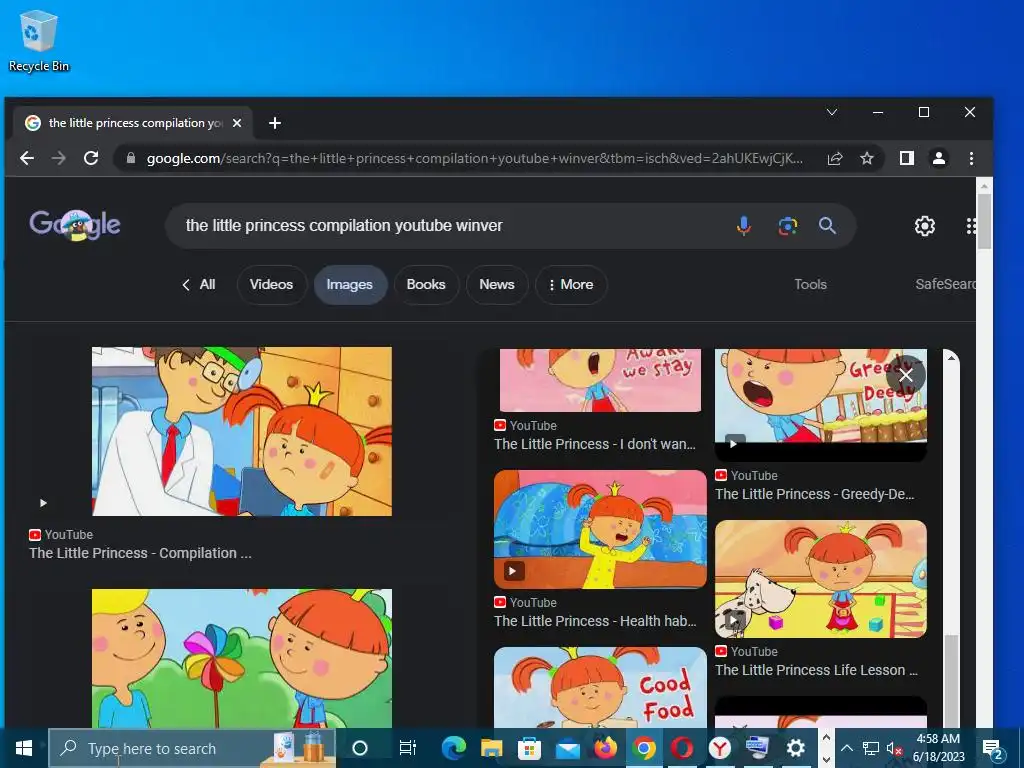Open the Windows Start menu
This screenshot has height=768, width=1024.
(x=24, y=748)
